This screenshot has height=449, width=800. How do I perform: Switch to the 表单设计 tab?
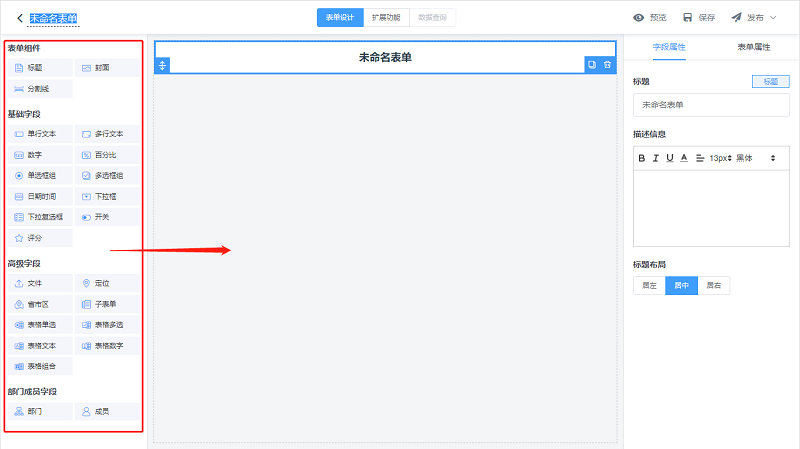[x=340, y=18]
